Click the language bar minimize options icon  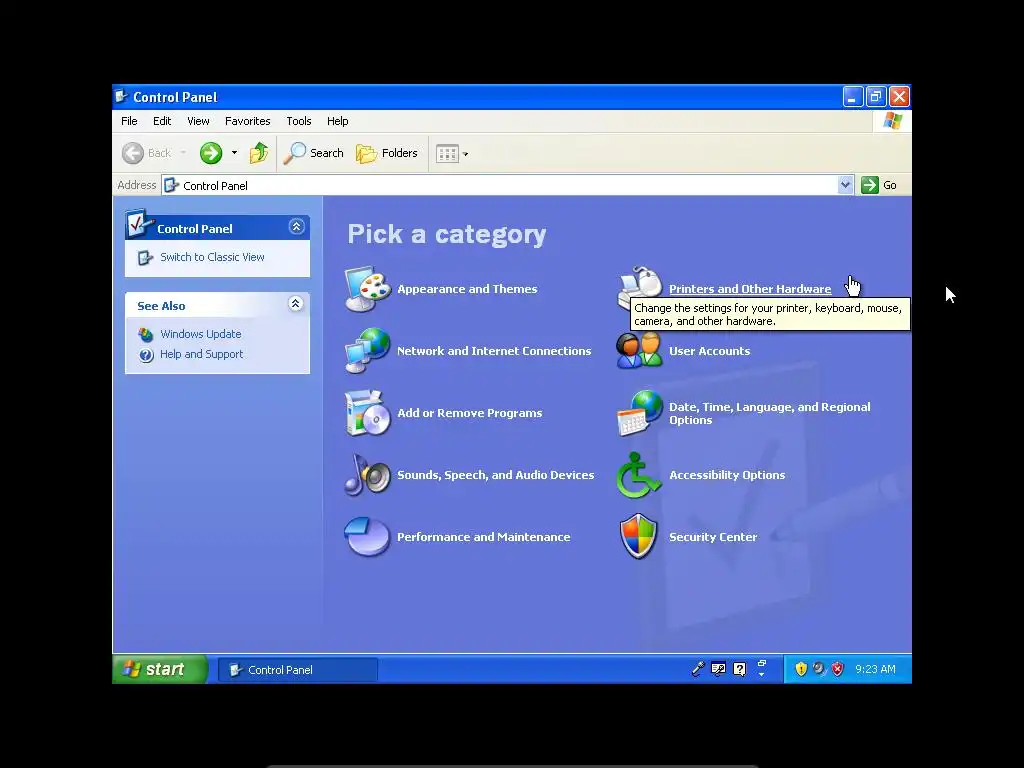(x=761, y=664)
